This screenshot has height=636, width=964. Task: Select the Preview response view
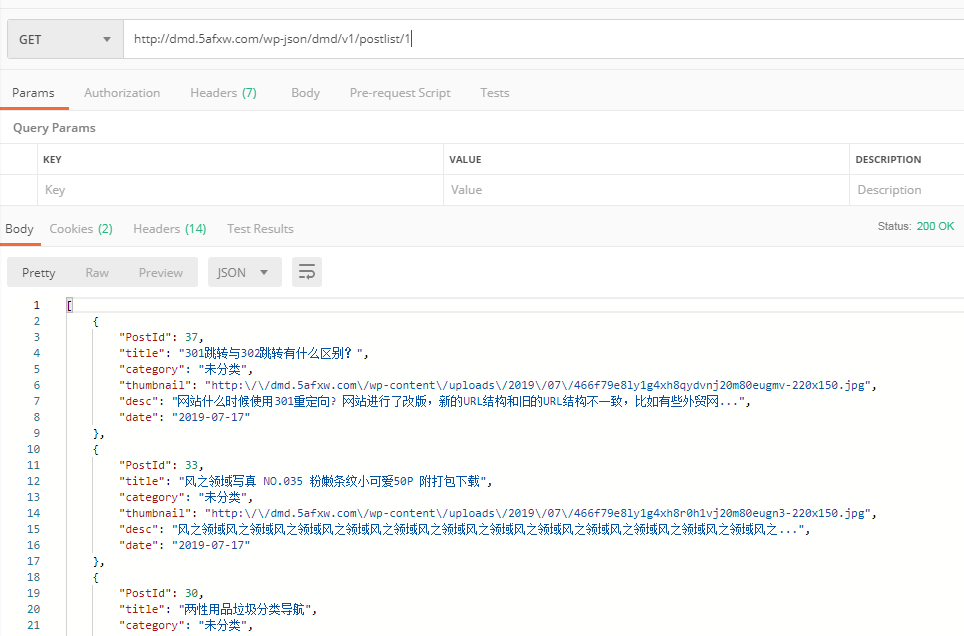[160, 271]
